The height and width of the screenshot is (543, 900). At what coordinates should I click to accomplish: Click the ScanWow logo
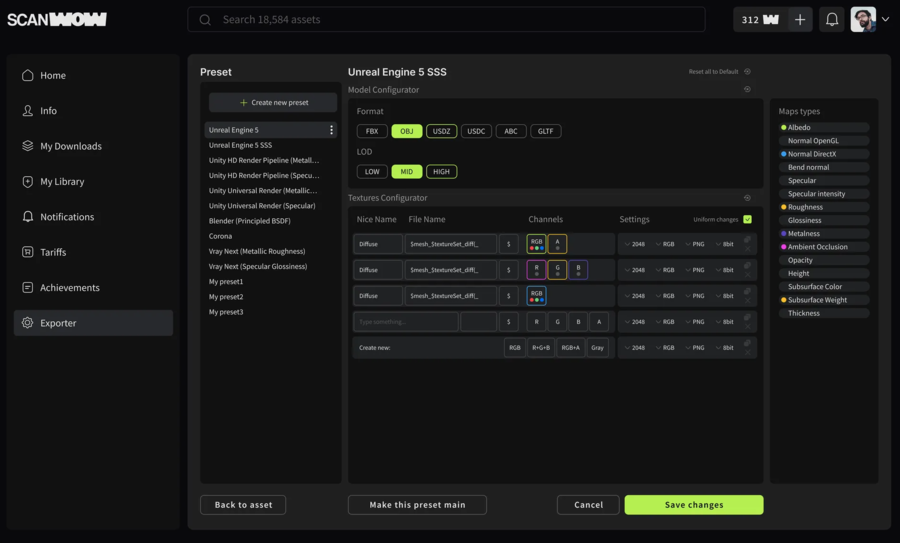coord(57,20)
